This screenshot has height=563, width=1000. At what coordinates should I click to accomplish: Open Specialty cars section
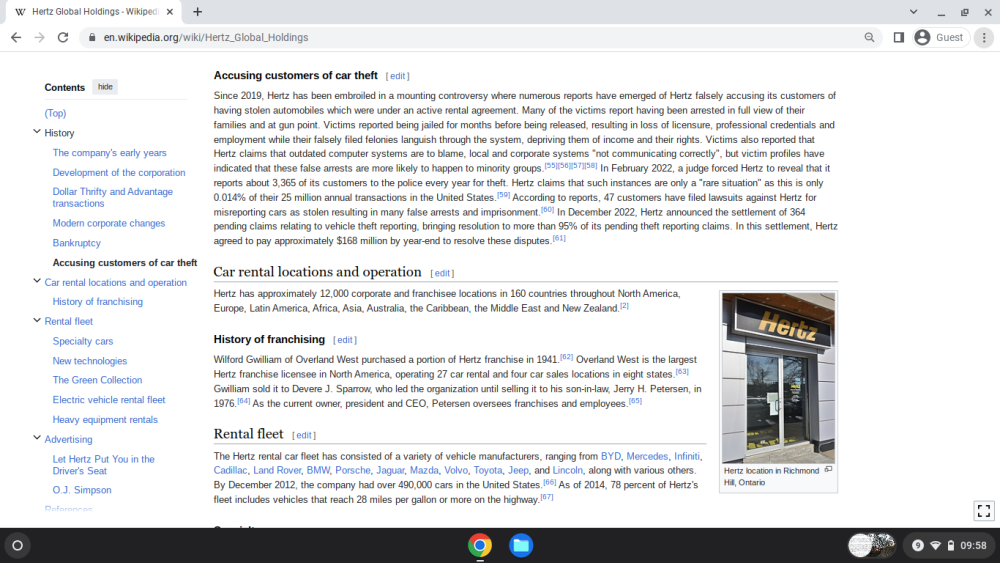[83, 341]
